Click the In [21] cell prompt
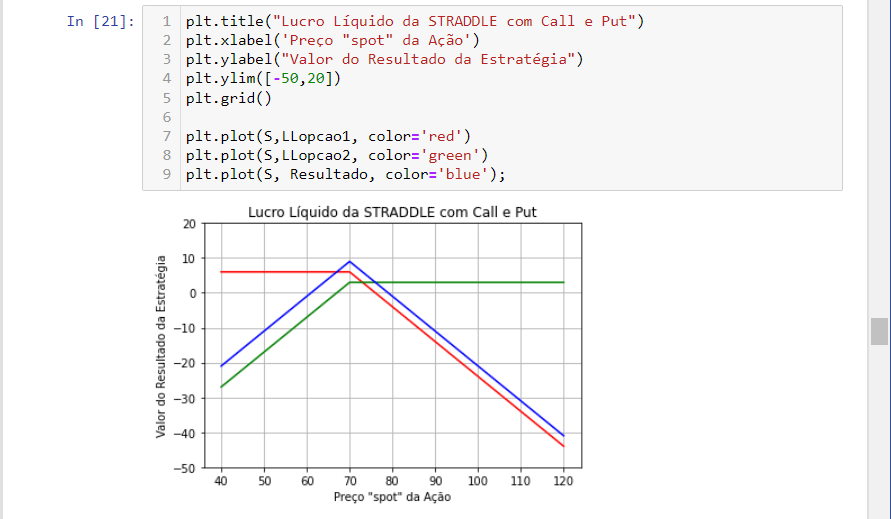 100,21
